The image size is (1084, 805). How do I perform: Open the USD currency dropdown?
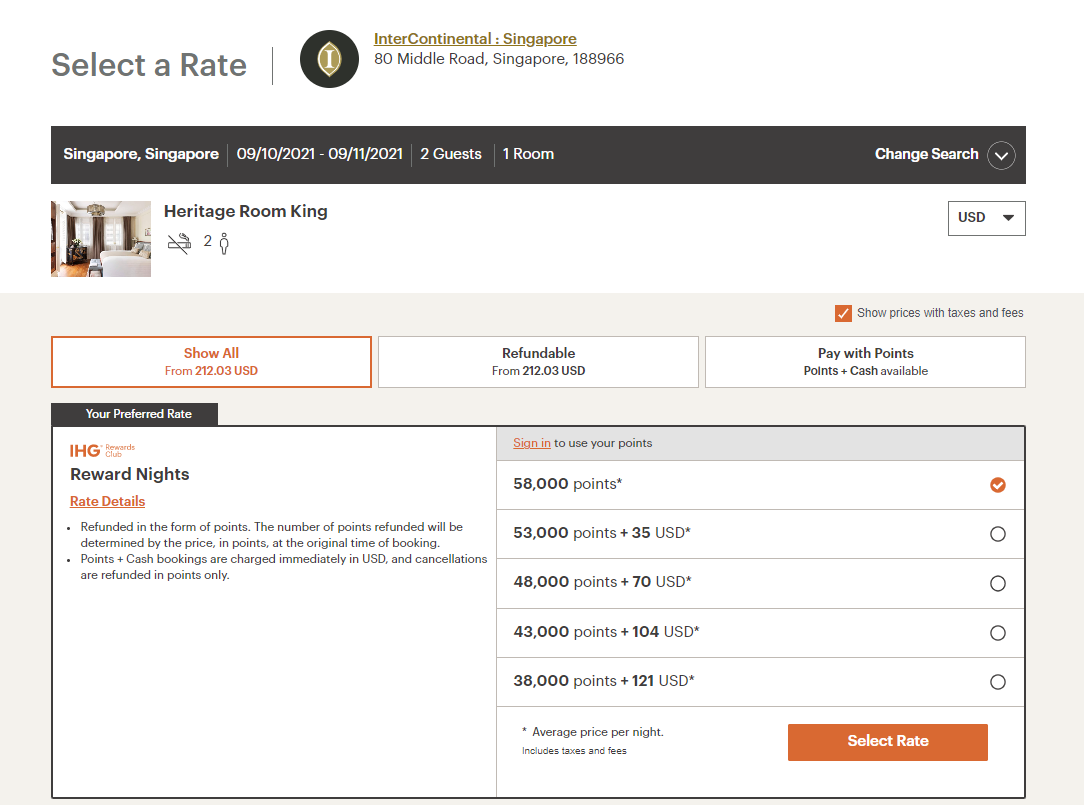(x=986, y=218)
